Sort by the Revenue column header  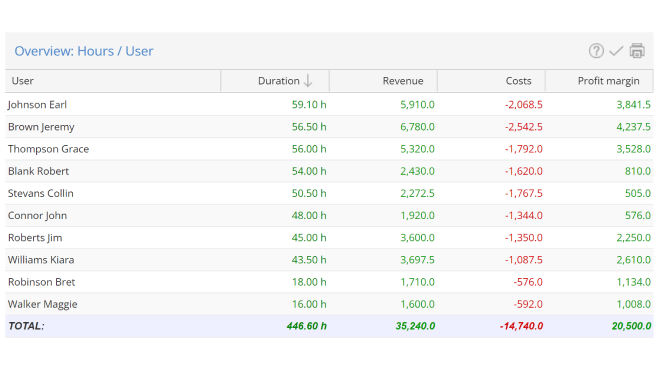[x=383, y=81]
